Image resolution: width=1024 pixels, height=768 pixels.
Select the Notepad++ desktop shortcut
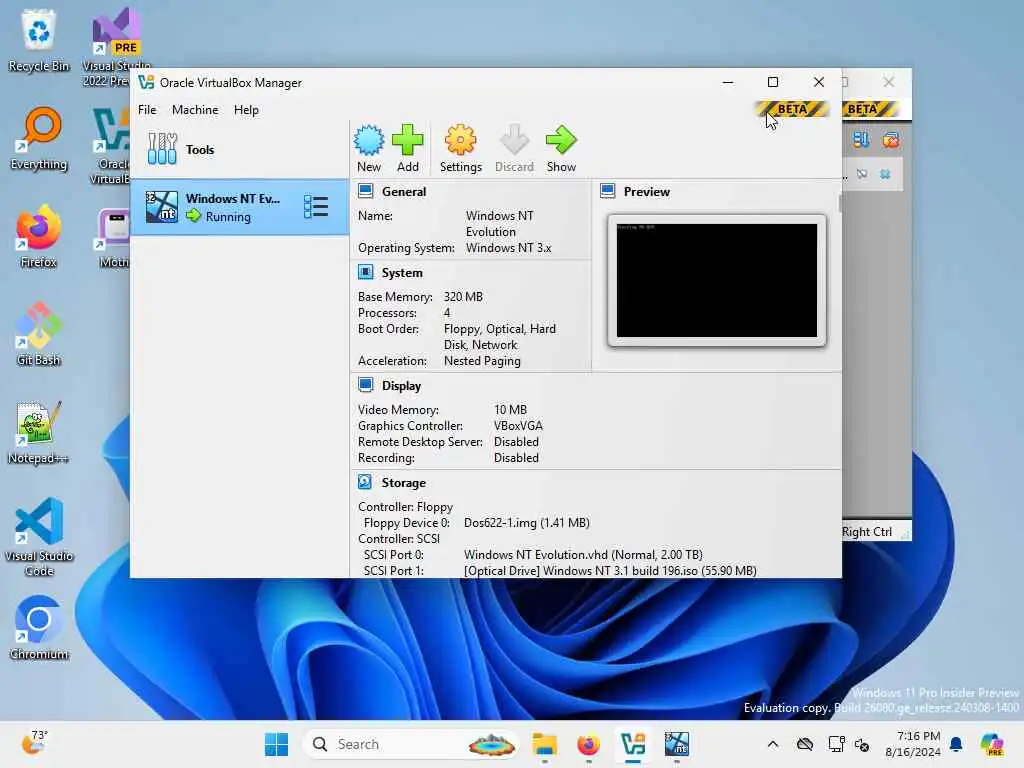pyautogui.click(x=39, y=432)
